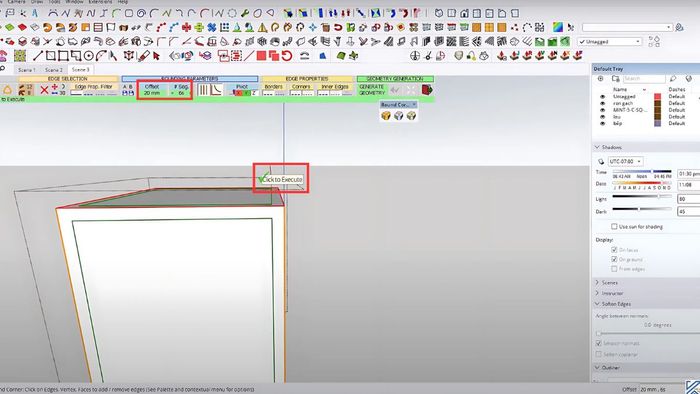Toggle the On ground display checkbox
The width and height of the screenshot is (700, 394).
pyautogui.click(x=614, y=259)
